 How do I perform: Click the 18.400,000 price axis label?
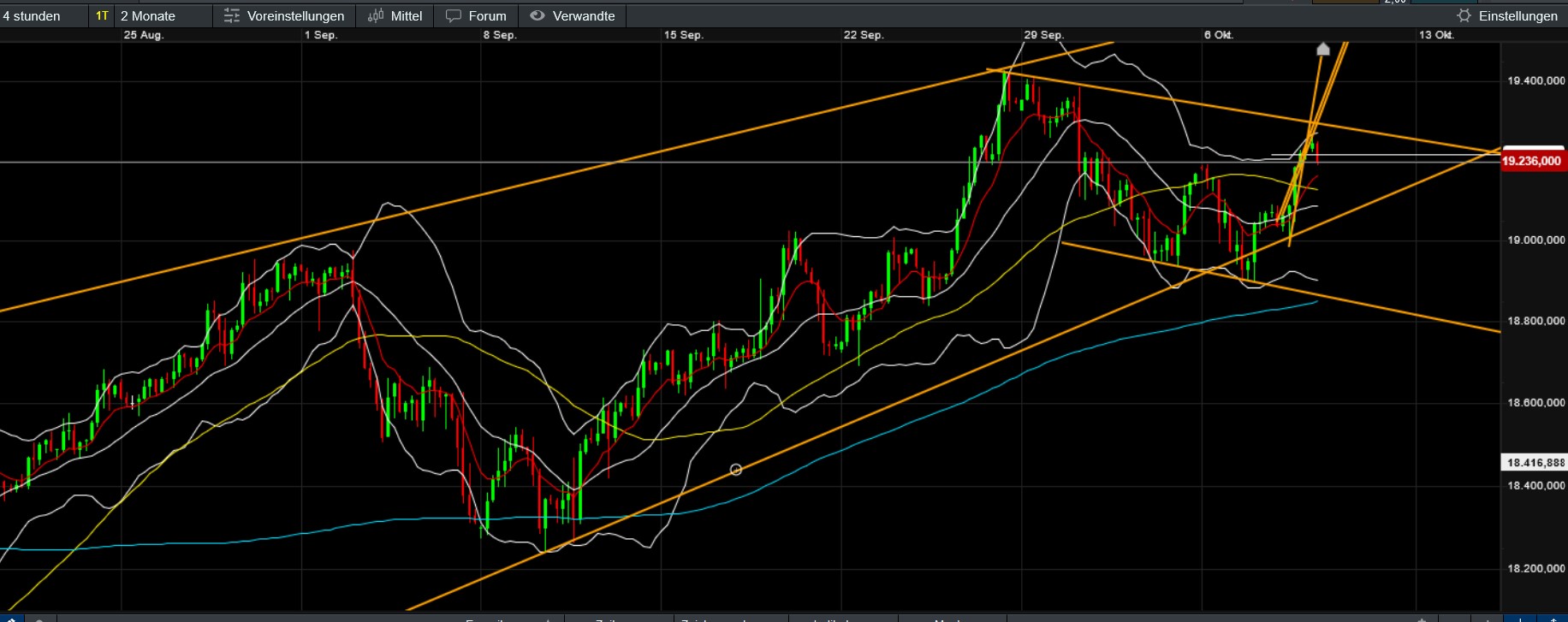pyautogui.click(x=1535, y=486)
